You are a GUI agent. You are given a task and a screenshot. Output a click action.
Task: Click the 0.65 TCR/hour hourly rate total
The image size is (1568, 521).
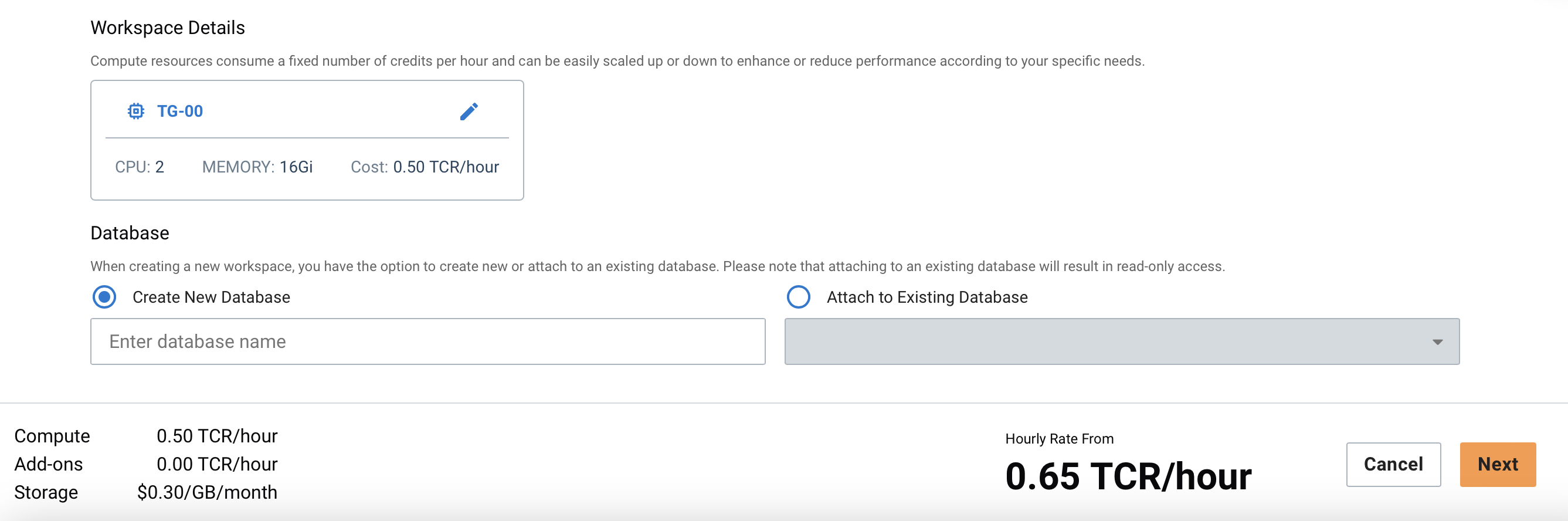coord(1128,476)
